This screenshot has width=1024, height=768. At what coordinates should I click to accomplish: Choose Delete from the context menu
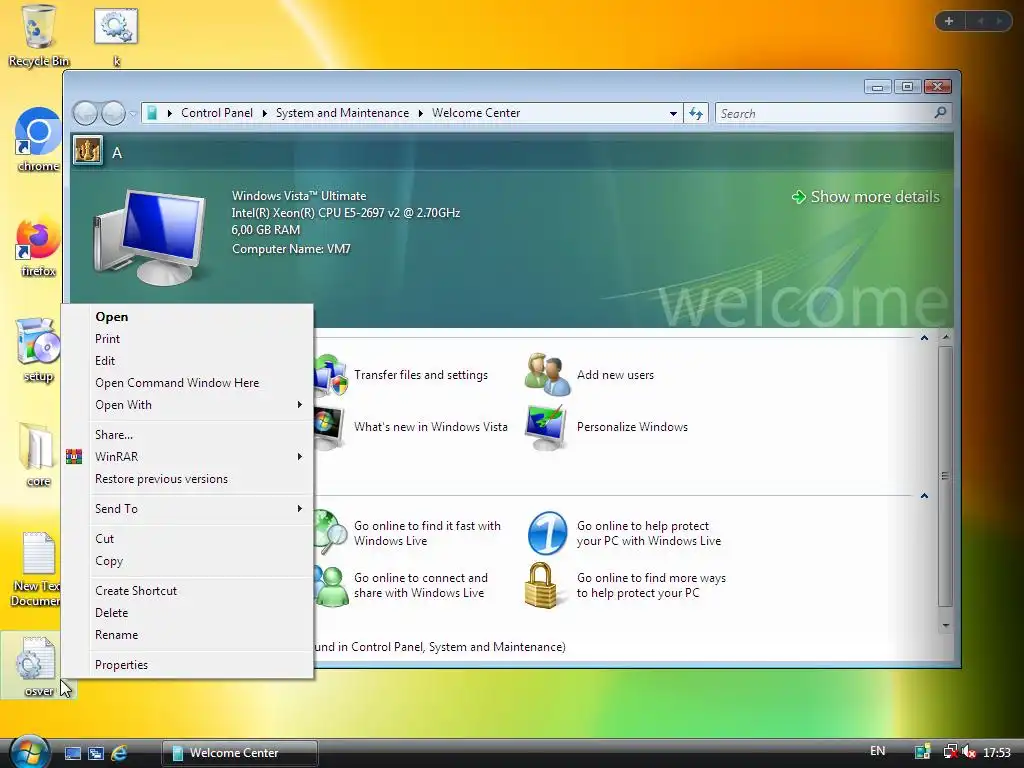pyautogui.click(x=199, y=613)
